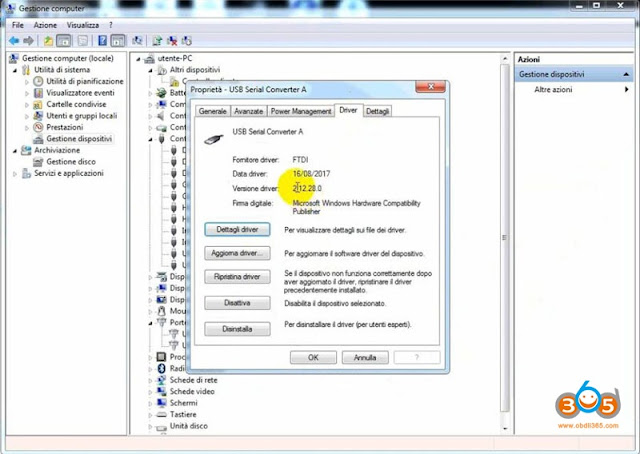The height and width of the screenshot is (454, 640).
Task: Click the Back arrow toolbar icon
Action: click(x=14, y=41)
